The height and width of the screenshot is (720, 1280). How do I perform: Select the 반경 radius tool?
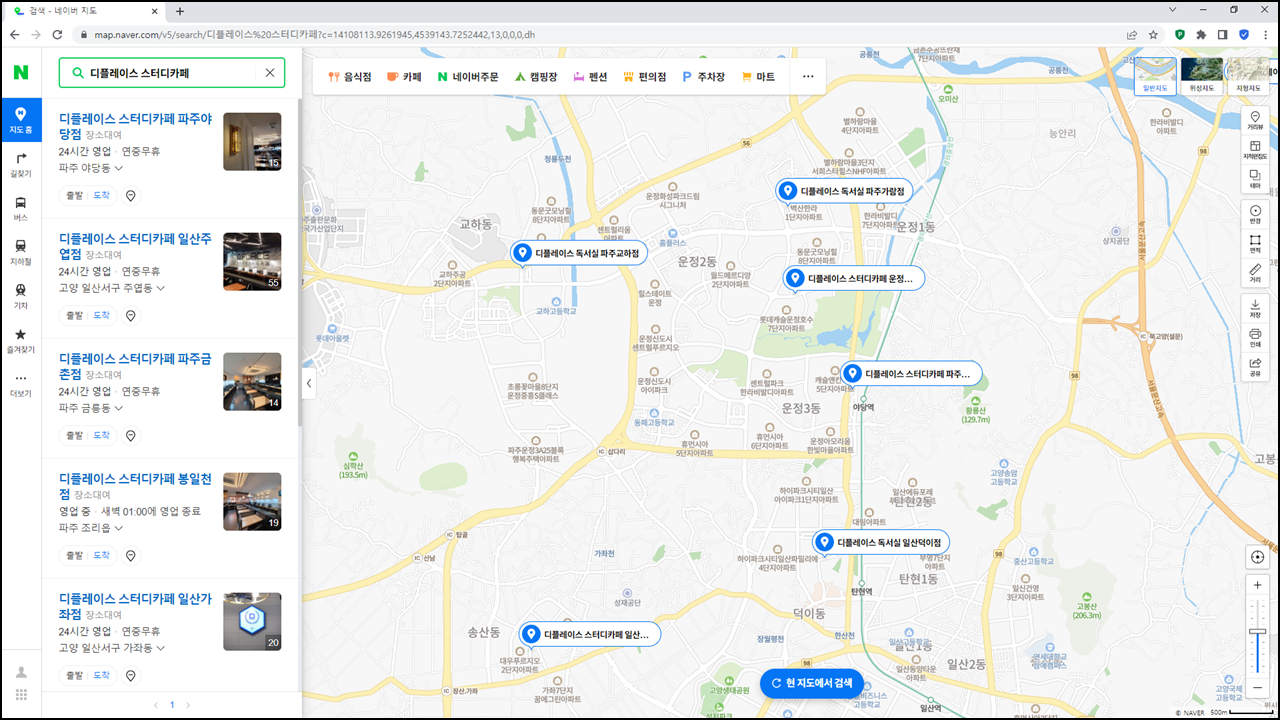tap(1254, 215)
